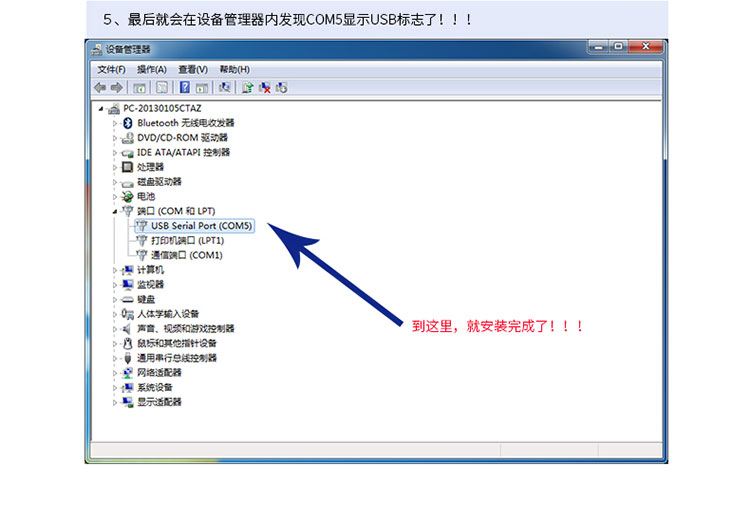This screenshot has width=750, height=508.
Task: Collapse the 端口 (COM 和 LPT) node
Action: tap(115, 211)
